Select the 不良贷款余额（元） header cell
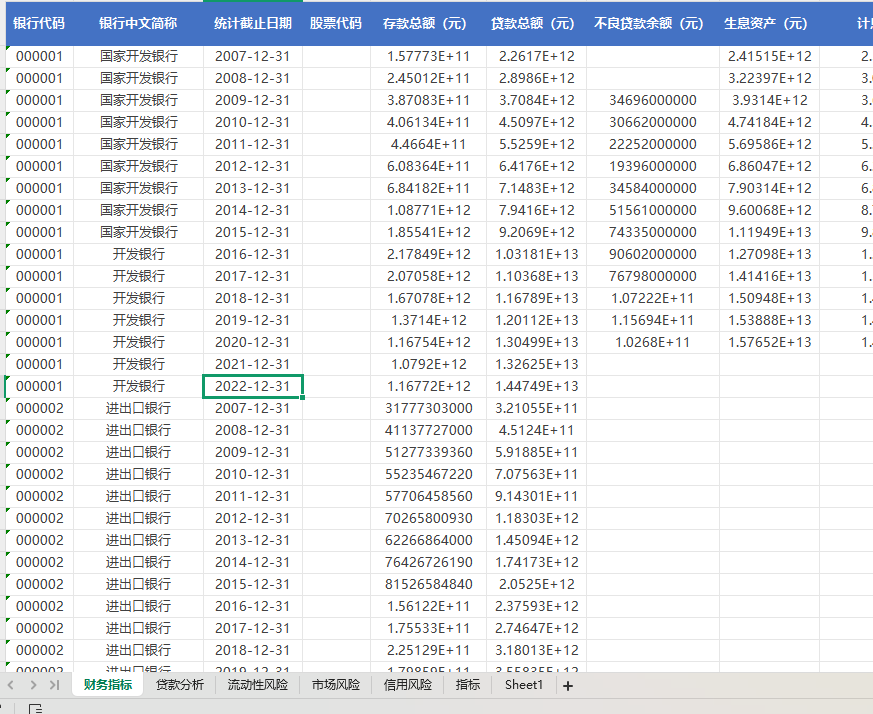 point(653,23)
